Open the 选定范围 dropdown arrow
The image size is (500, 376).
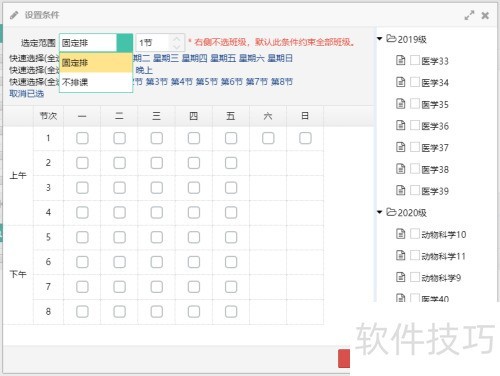pyautogui.click(x=125, y=43)
